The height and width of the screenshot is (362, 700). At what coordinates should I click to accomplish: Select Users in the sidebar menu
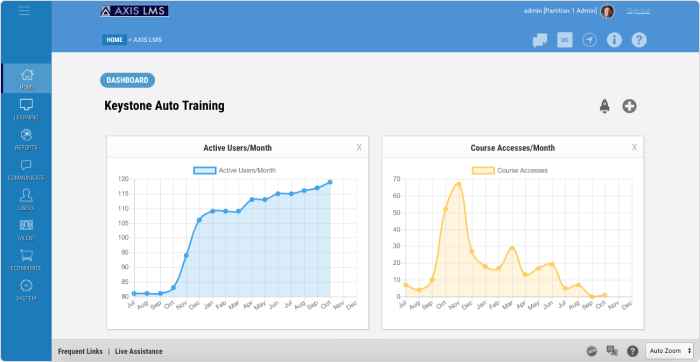click(x=26, y=200)
